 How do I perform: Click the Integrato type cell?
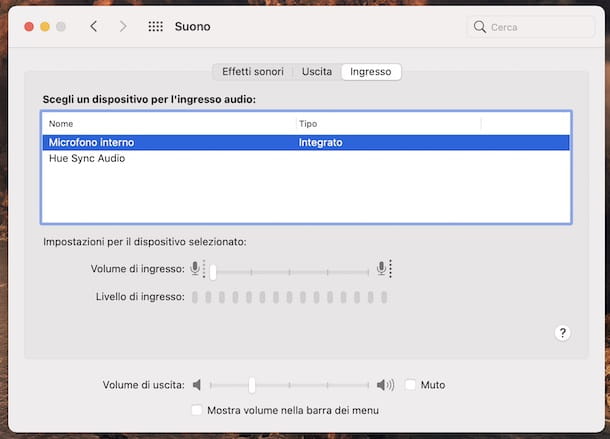(321, 142)
